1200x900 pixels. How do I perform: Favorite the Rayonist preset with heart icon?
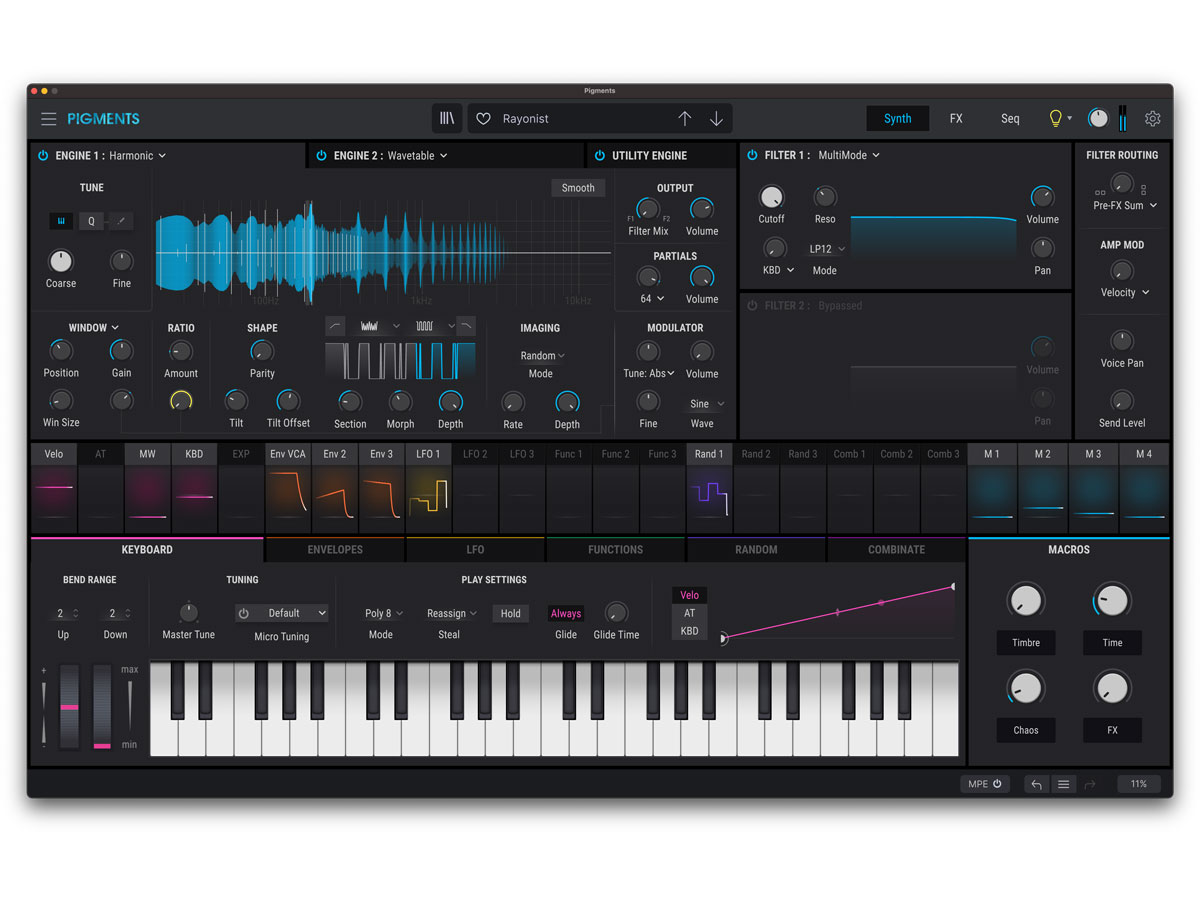click(483, 119)
